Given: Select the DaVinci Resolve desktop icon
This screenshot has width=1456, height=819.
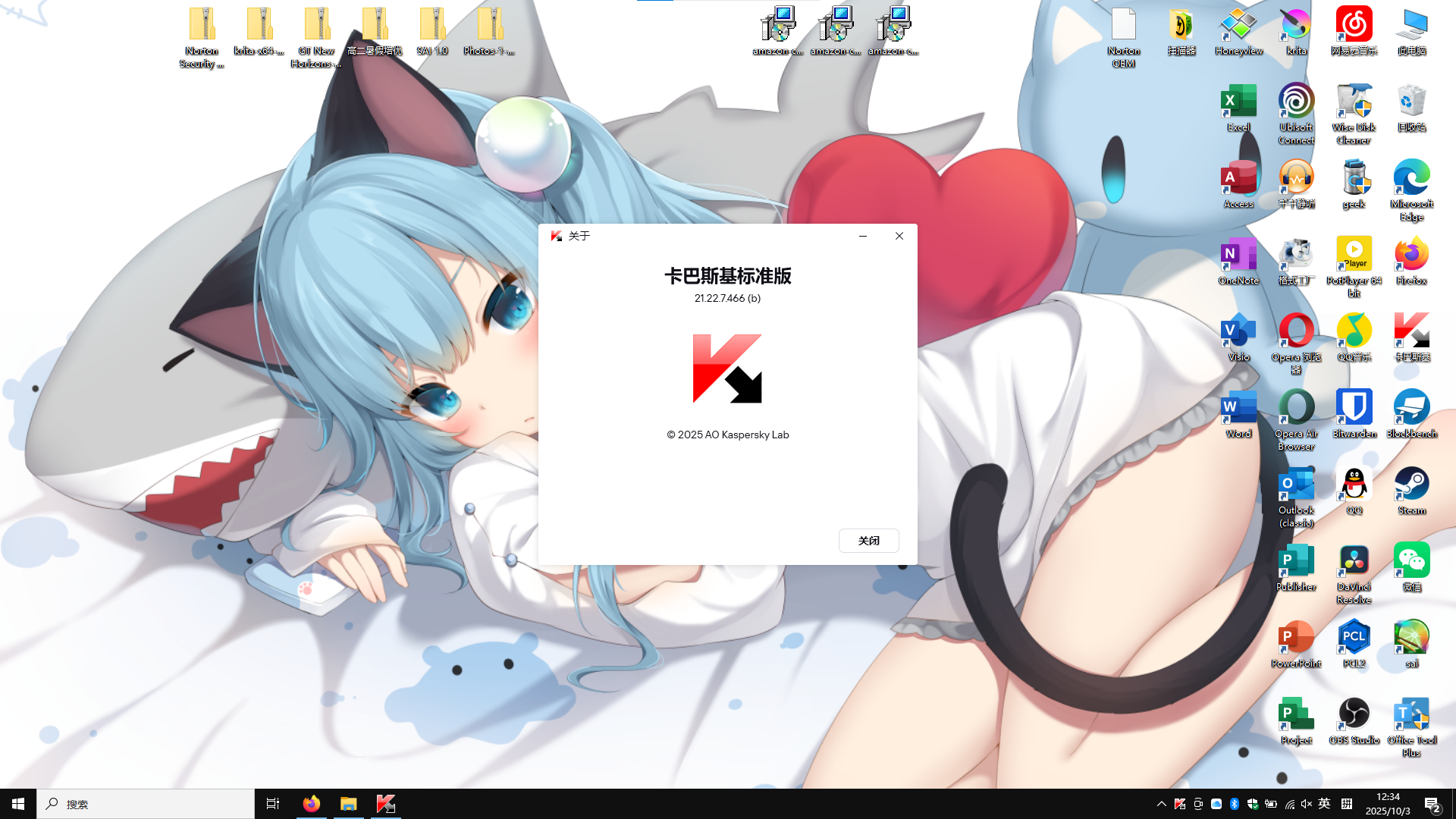Looking at the screenshot, I should pyautogui.click(x=1354, y=573).
